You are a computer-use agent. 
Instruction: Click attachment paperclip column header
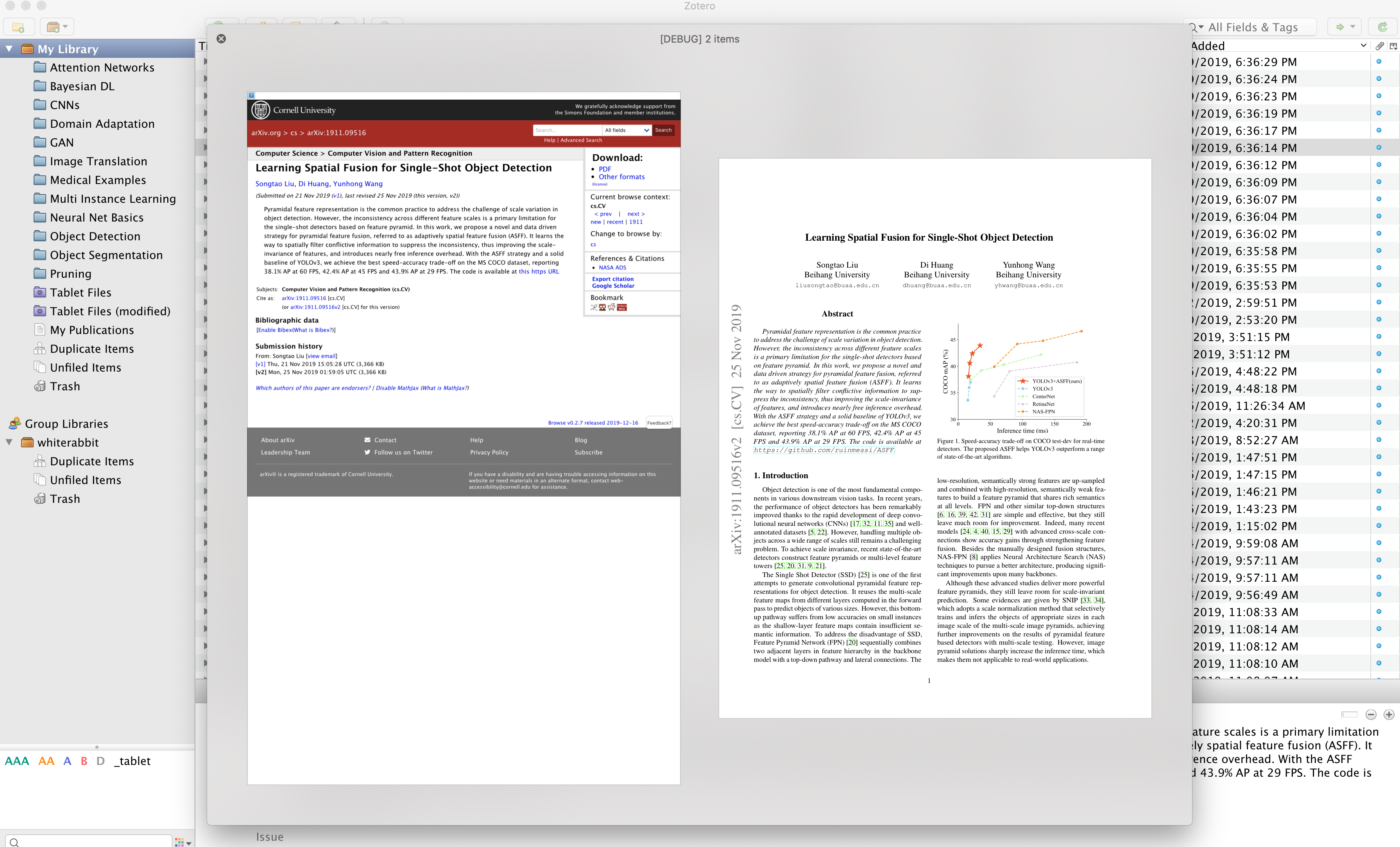(1380, 45)
